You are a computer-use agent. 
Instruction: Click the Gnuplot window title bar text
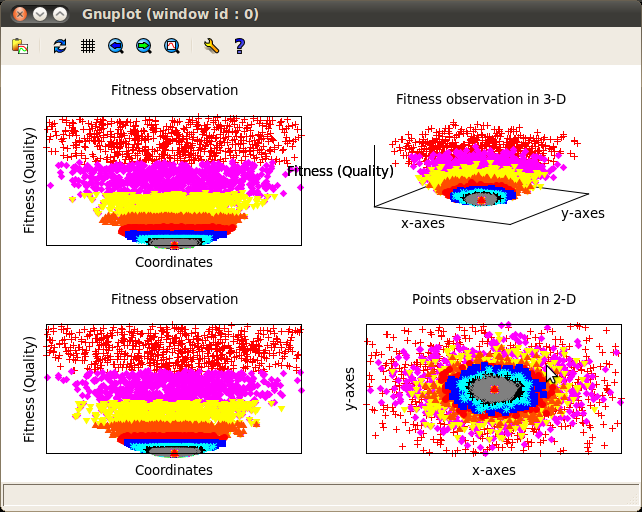click(x=166, y=14)
